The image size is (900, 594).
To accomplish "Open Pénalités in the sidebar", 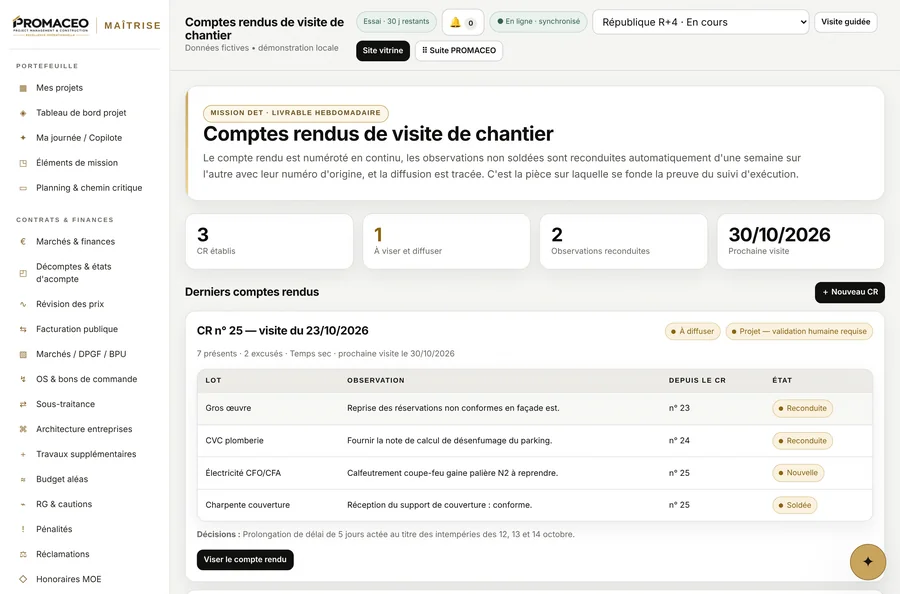I will [86, 529].
